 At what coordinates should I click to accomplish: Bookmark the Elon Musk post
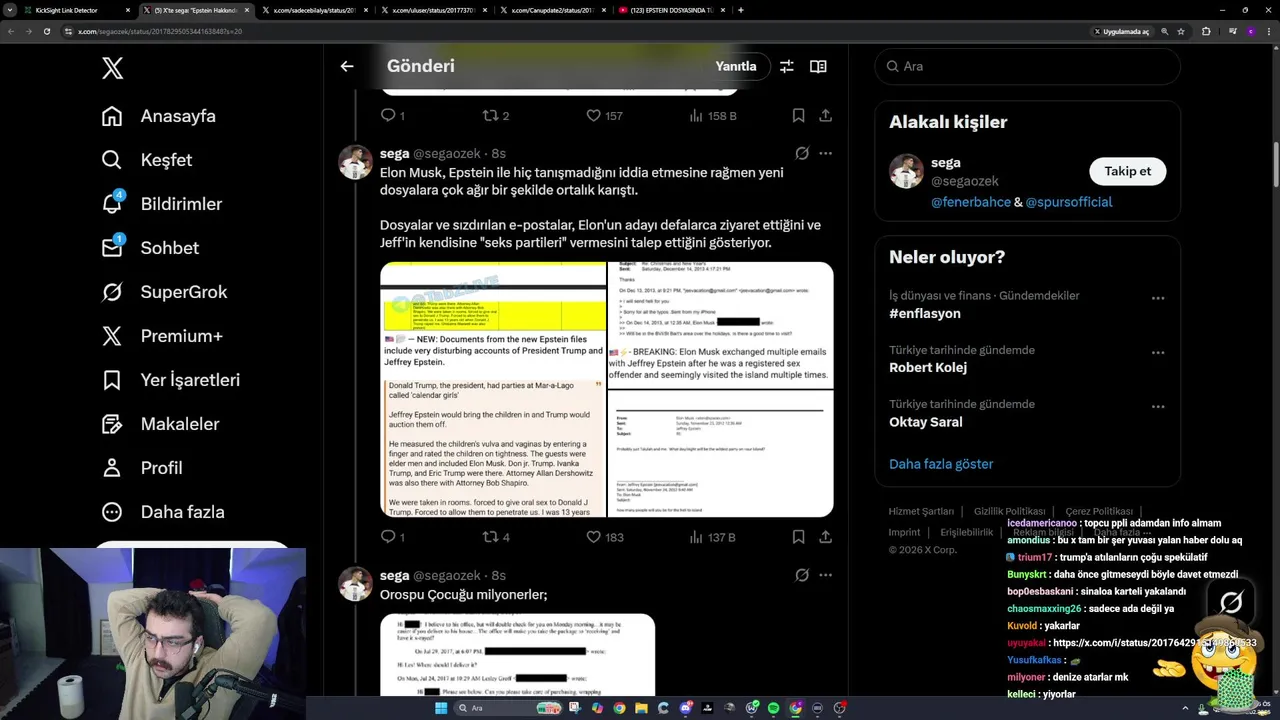[x=798, y=537]
